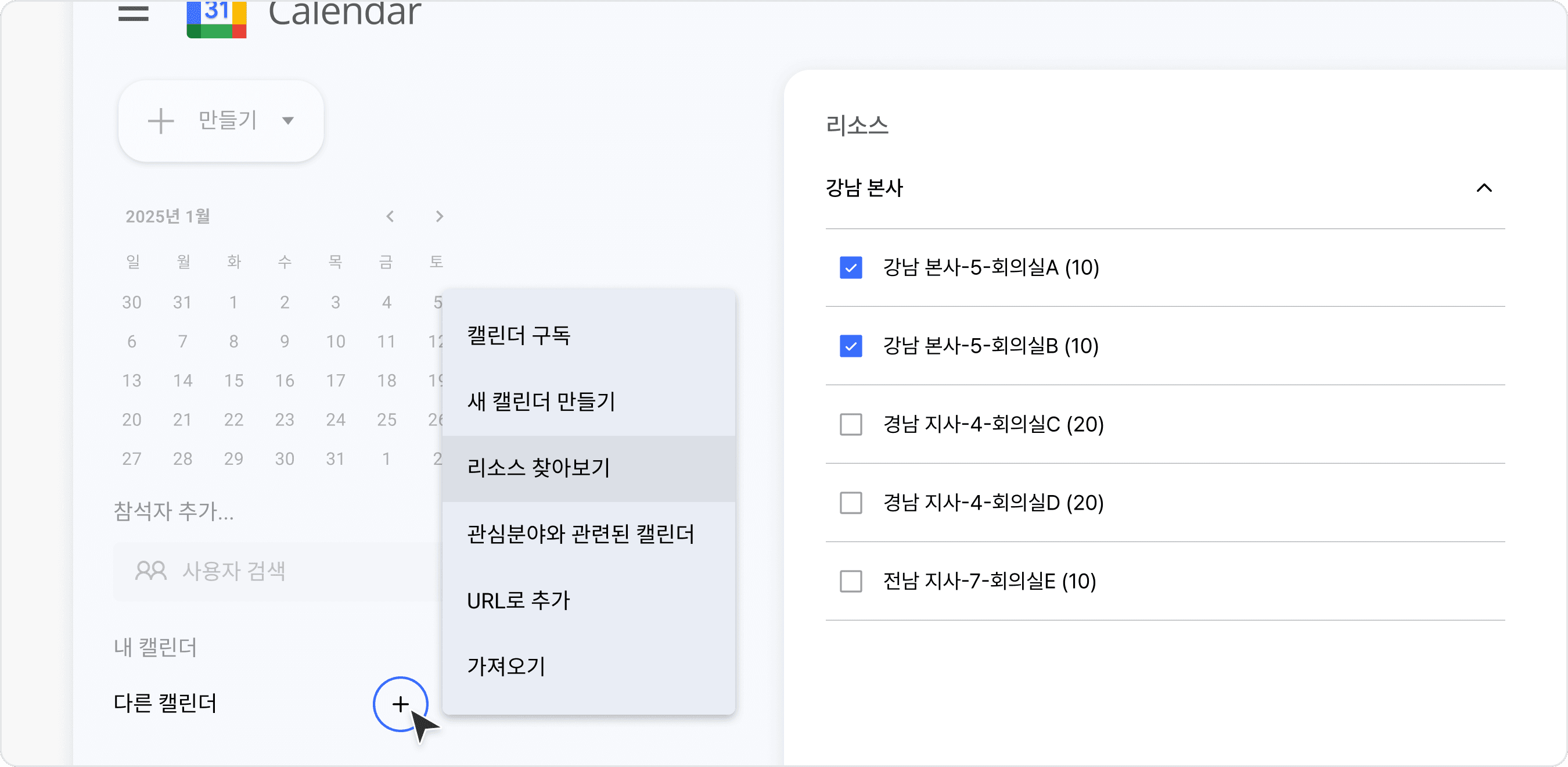Go to previous month in mini calendar
Screen dimensions: 1568x767
390,216
